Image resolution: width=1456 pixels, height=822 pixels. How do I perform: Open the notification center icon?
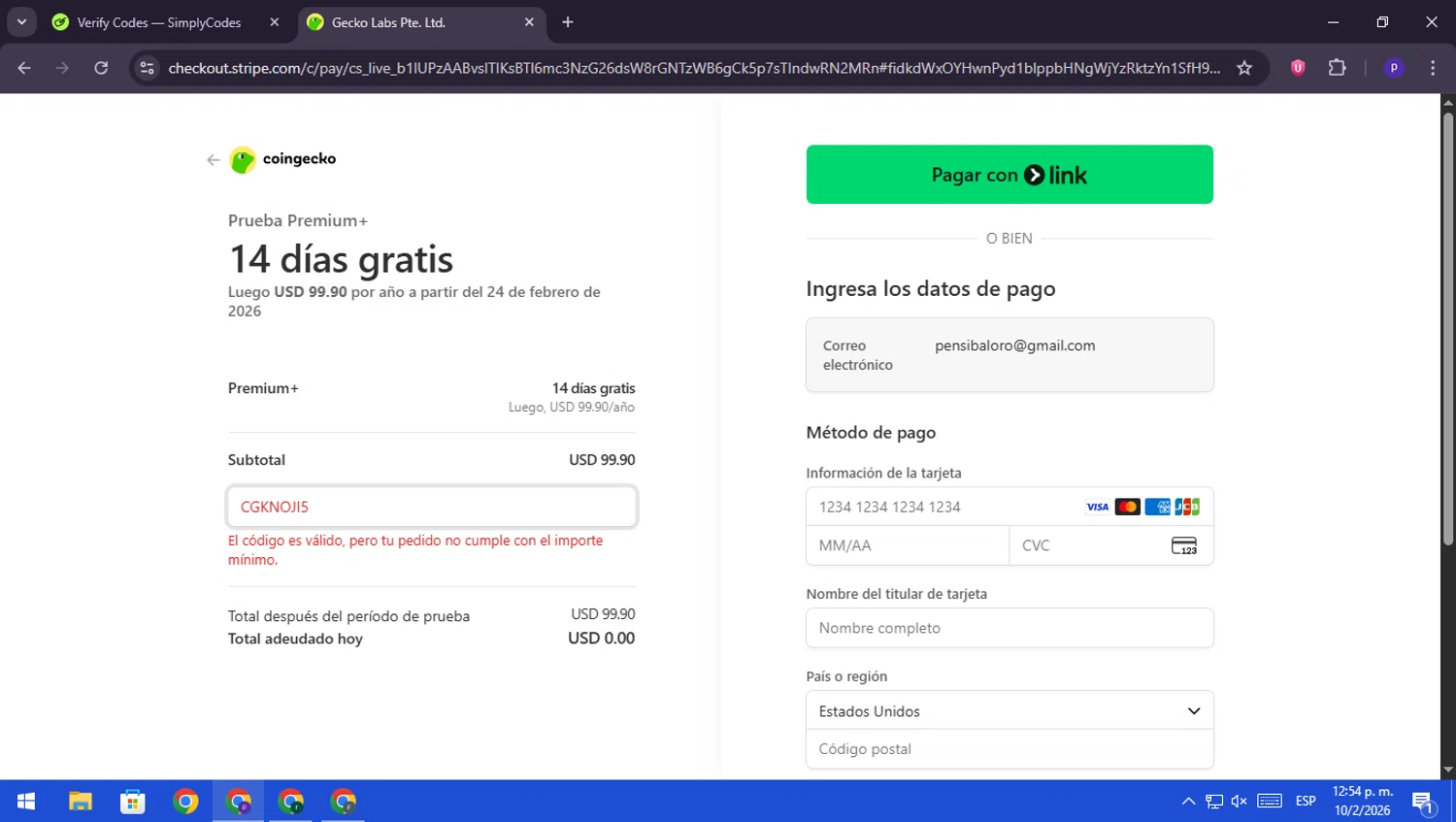[x=1424, y=802]
